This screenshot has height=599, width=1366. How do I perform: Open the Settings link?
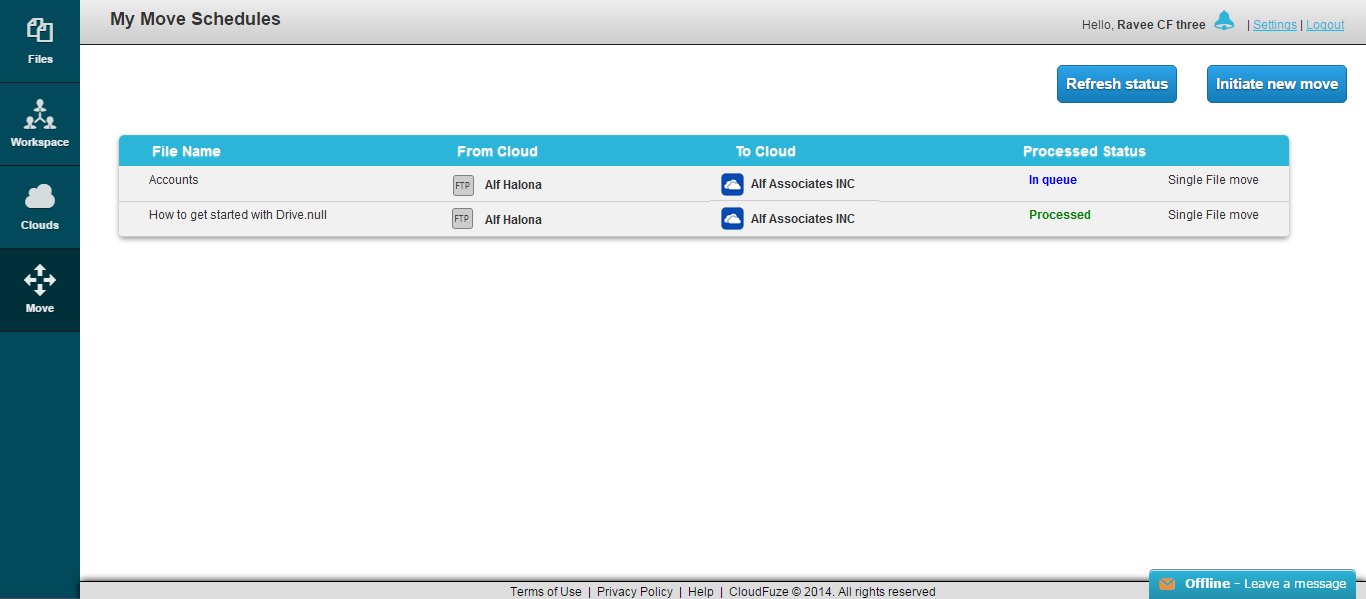1275,25
